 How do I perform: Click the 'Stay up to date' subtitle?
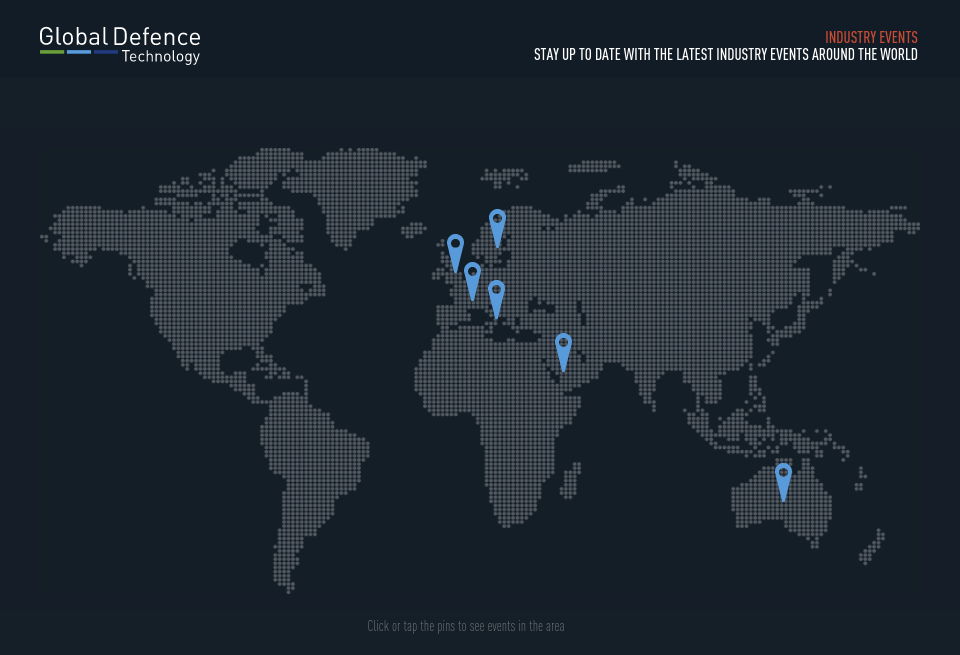[x=725, y=55]
